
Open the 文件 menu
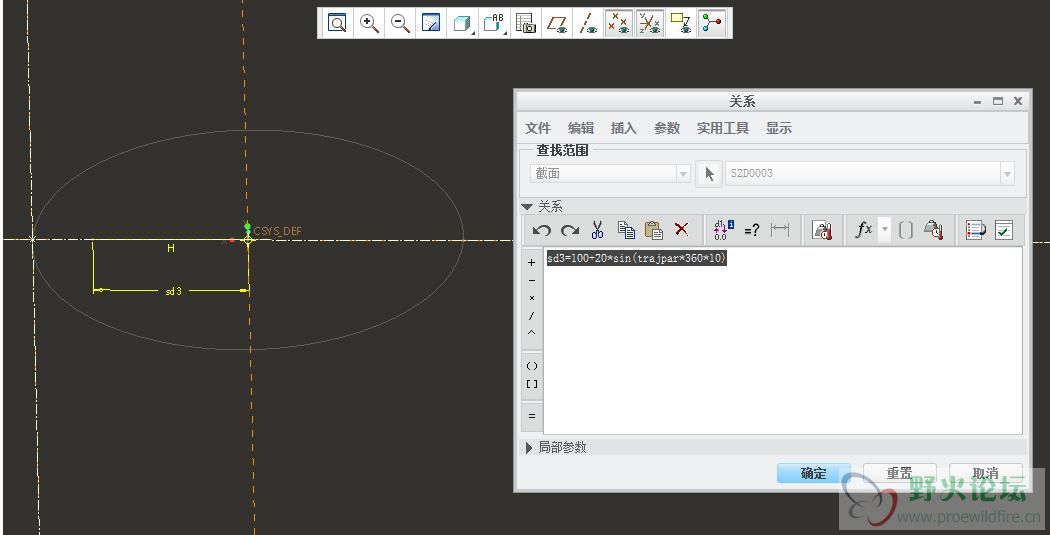point(538,128)
